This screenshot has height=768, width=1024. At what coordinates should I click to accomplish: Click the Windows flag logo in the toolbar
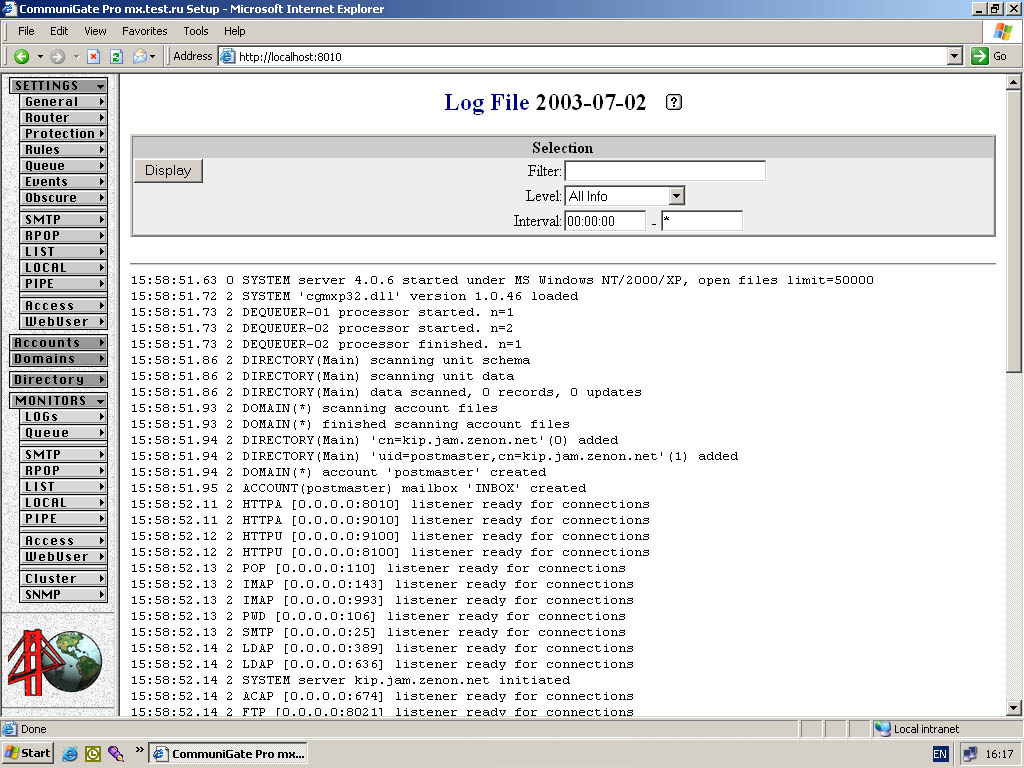pos(1002,31)
